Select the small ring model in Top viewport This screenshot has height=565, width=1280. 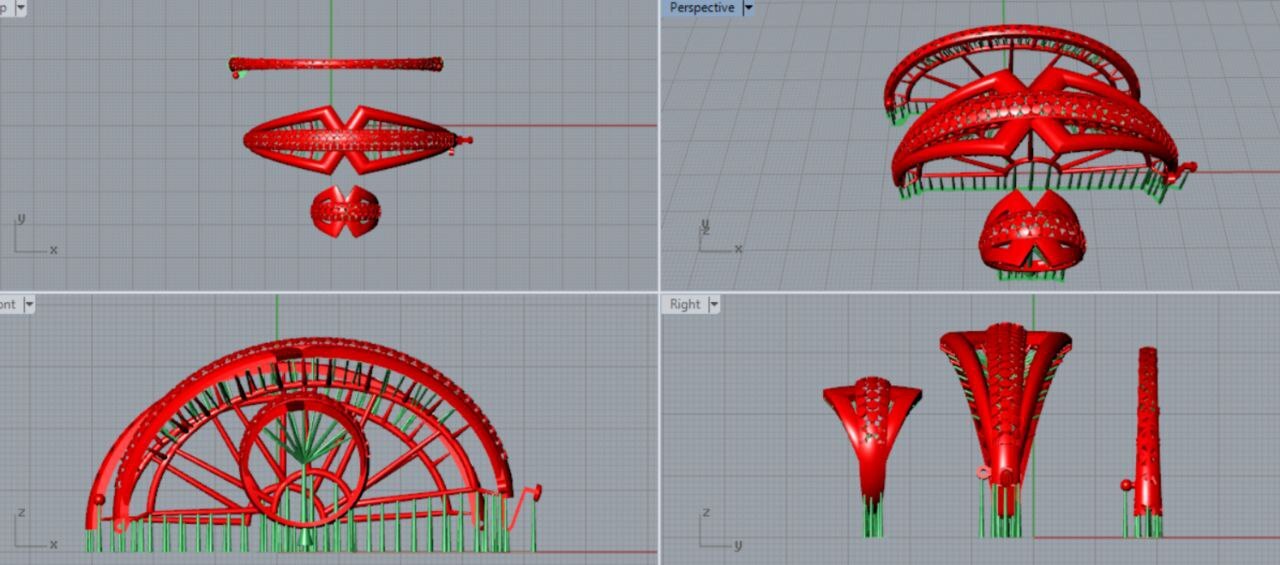(x=345, y=211)
